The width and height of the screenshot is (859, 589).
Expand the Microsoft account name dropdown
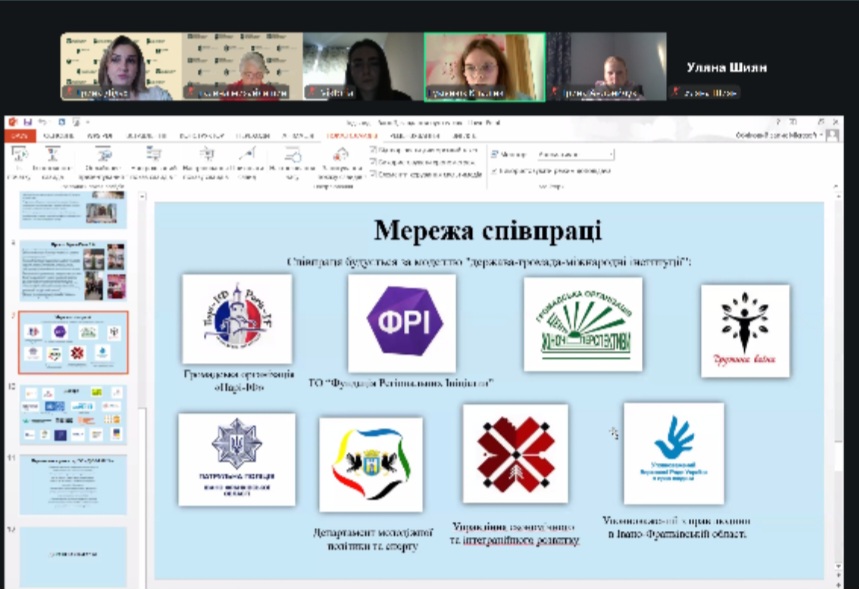781,135
